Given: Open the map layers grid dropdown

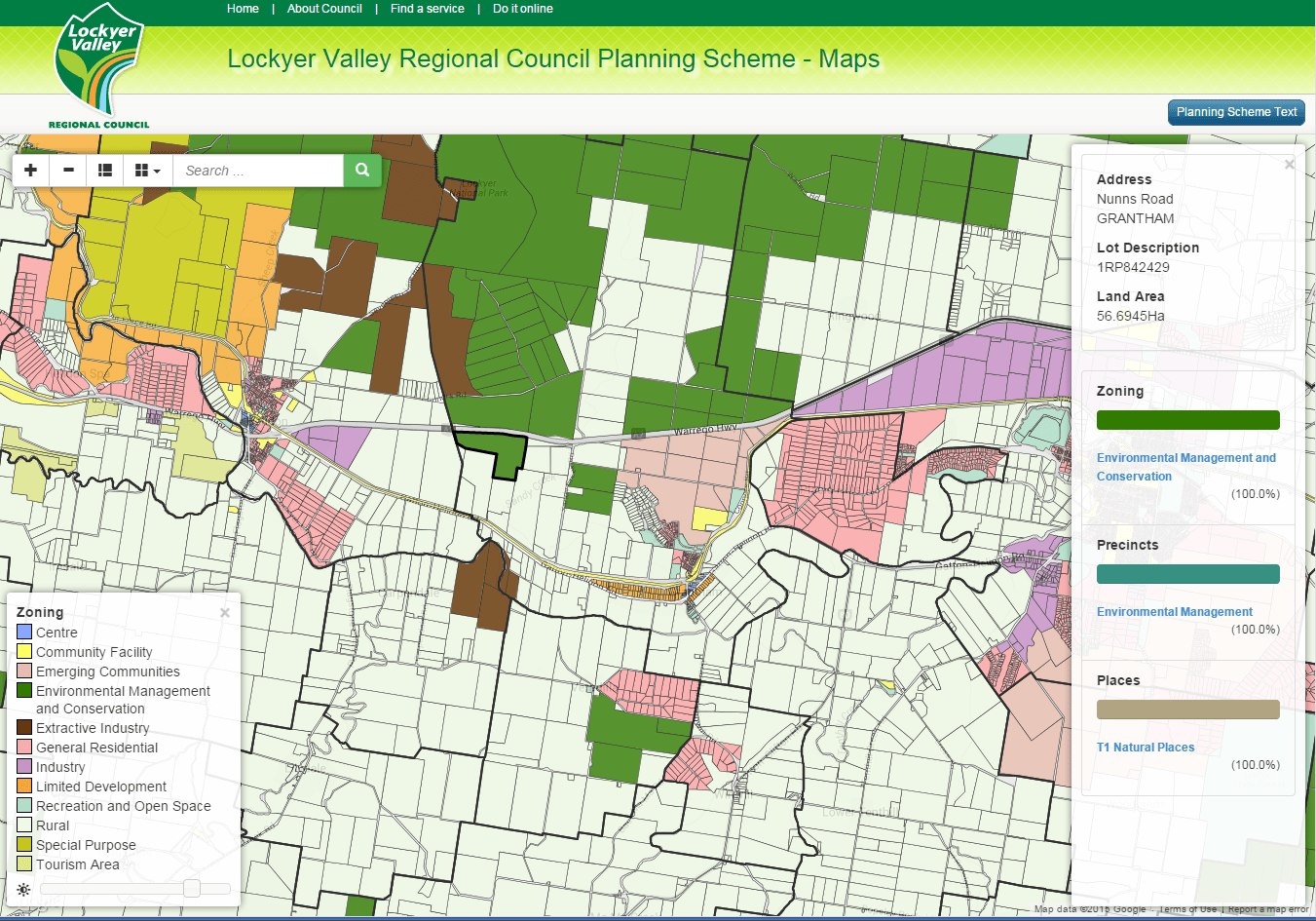Looking at the screenshot, I should coord(146,170).
